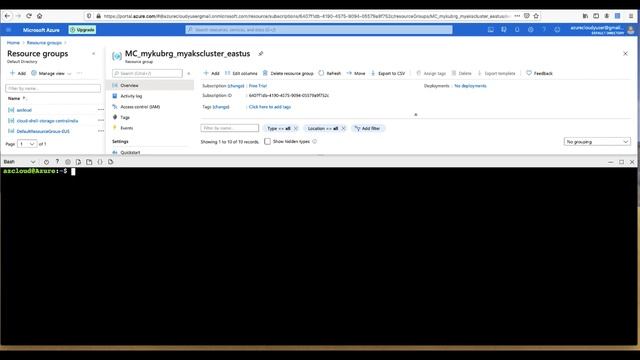This screenshot has width=640, height=360.
Task: Open the No deployments link
Action: (x=470, y=86)
